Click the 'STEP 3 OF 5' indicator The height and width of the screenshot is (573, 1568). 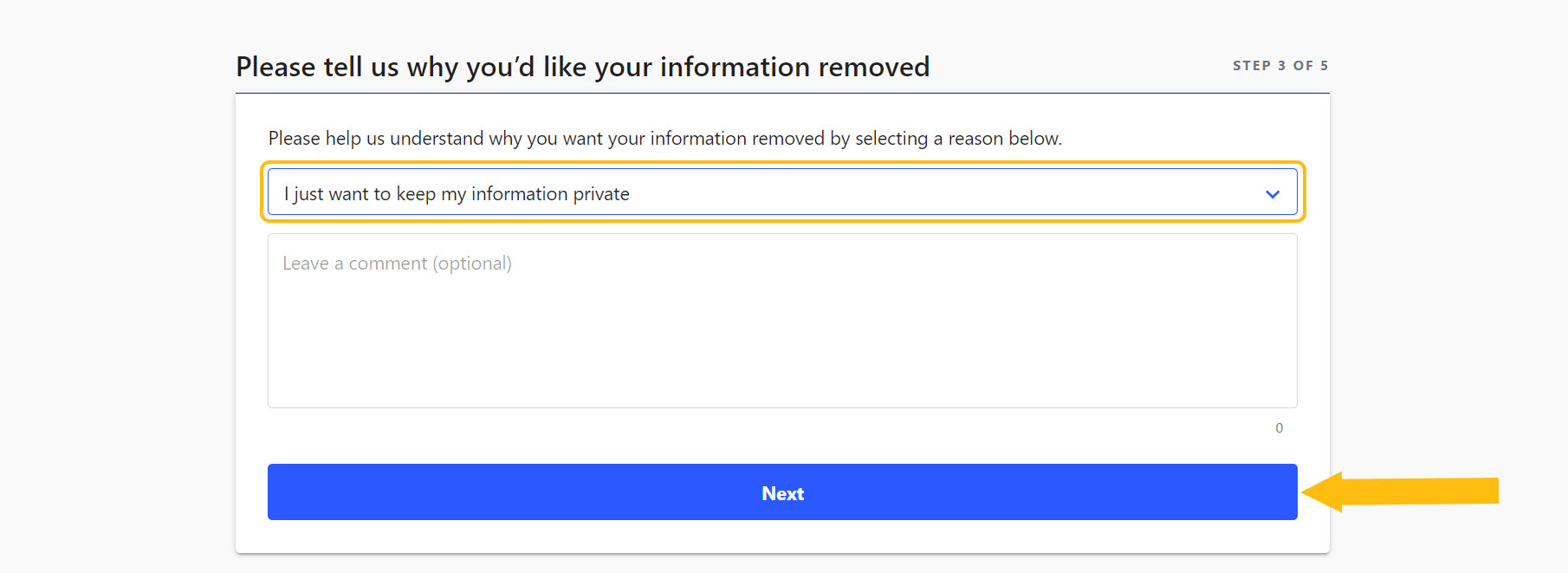click(1280, 66)
